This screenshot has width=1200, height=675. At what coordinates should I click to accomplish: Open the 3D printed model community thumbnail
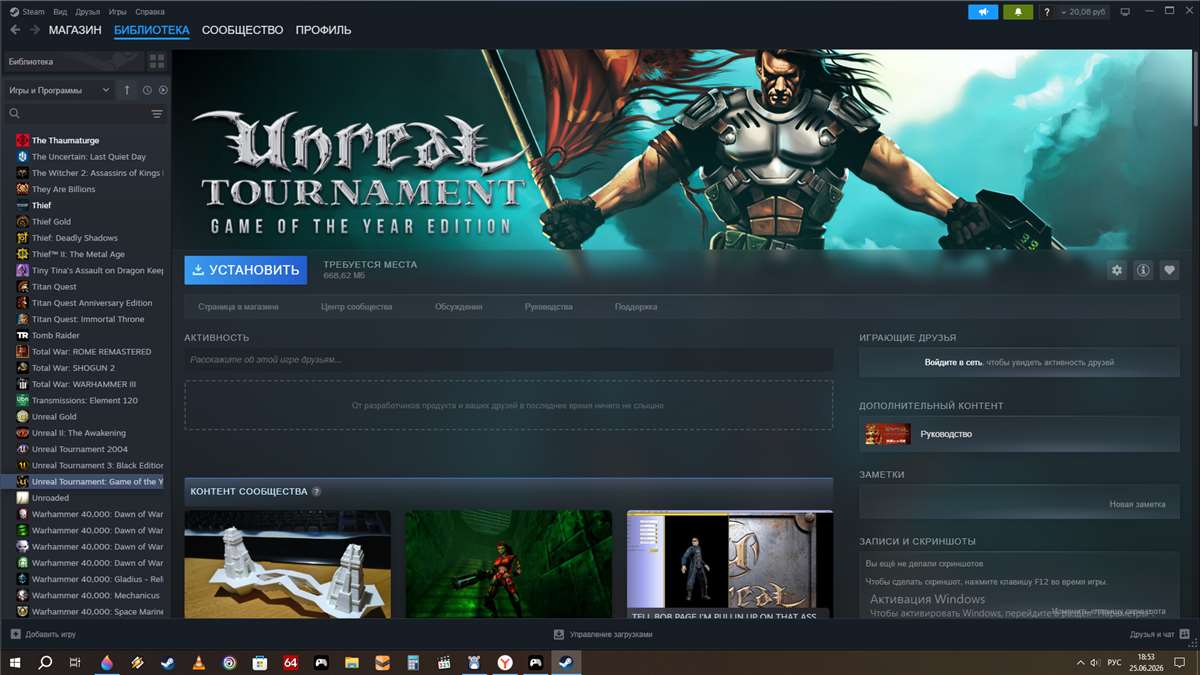coord(288,564)
